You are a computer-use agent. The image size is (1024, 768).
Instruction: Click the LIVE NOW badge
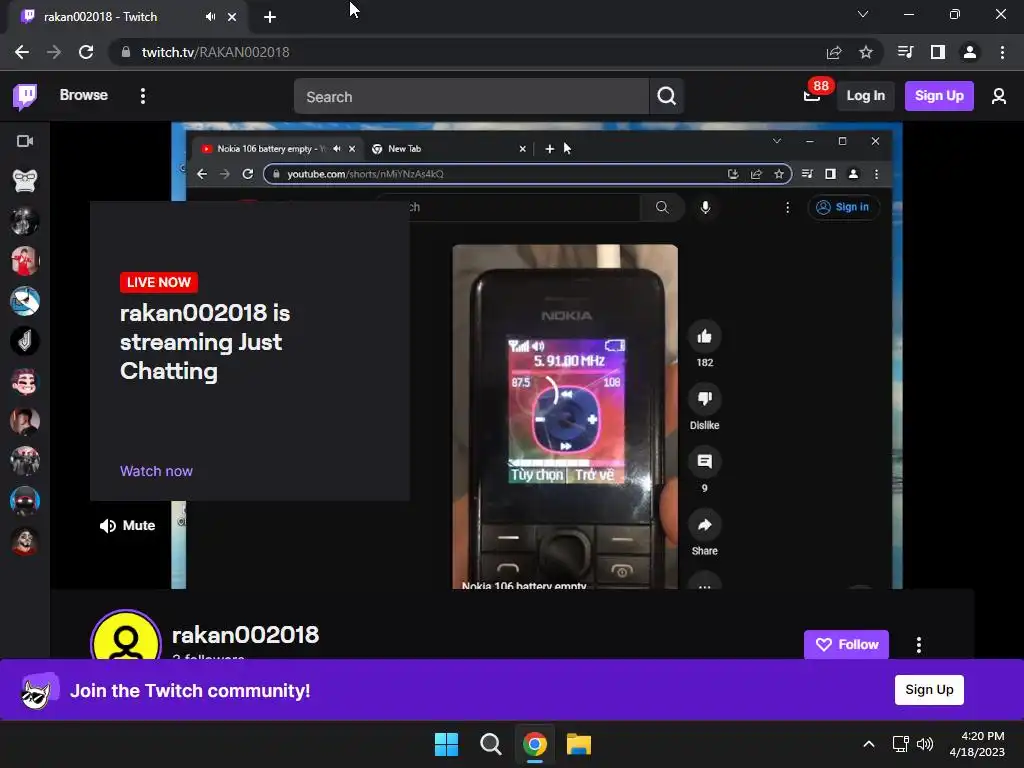[159, 282]
